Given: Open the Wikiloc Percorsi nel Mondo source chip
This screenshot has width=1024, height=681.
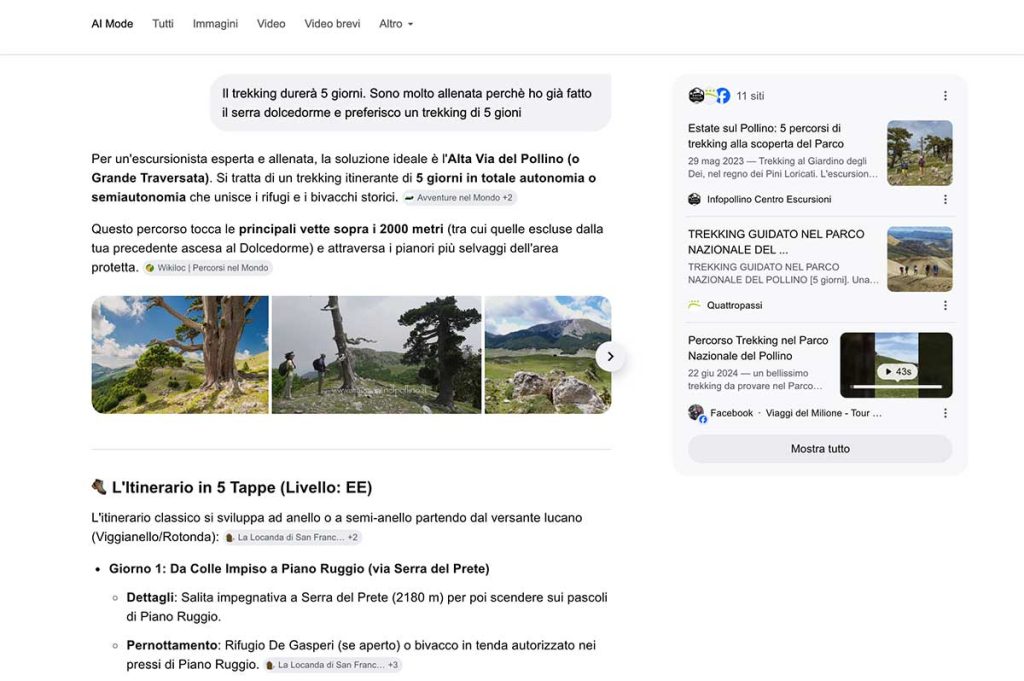Looking at the screenshot, I should [x=207, y=268].
